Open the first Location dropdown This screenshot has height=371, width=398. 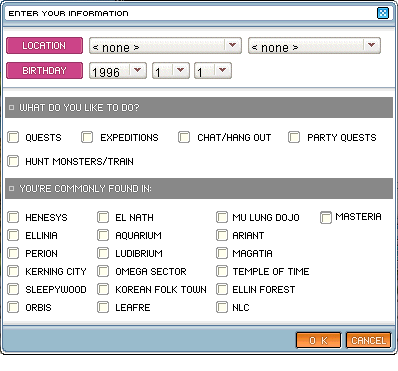click(x=165, y=46)
